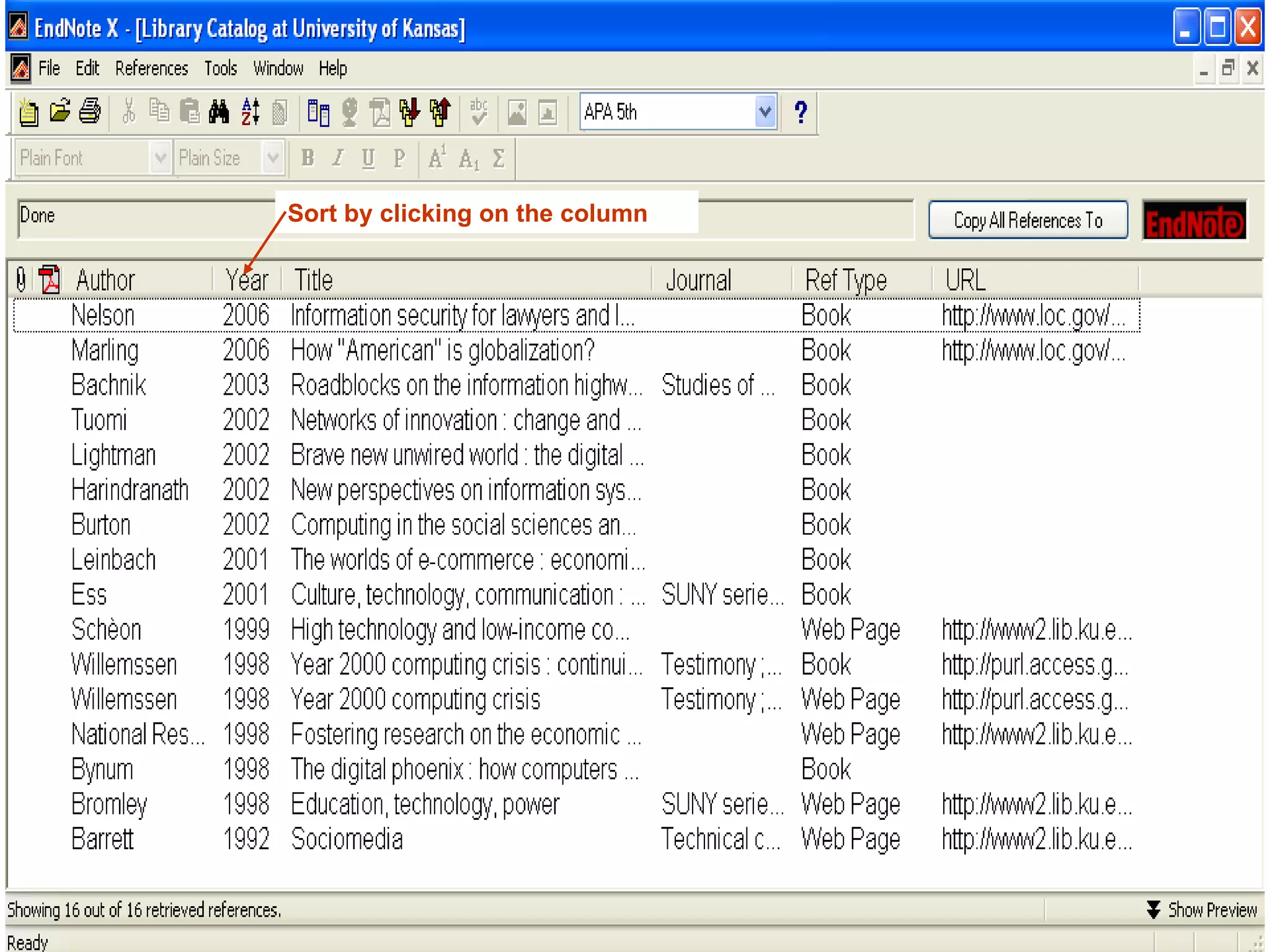Select the Lightman Brave new unwired row
Screen dimensions: 1270x952
pos(577,455)
